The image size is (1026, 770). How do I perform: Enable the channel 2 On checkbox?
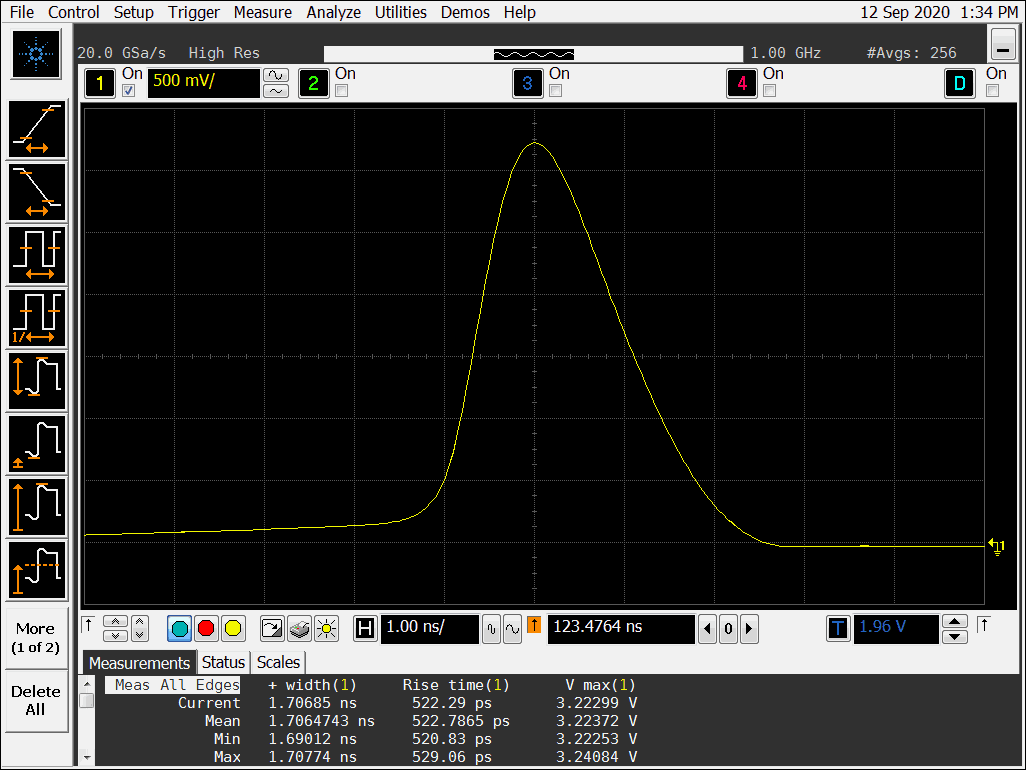[342, 91]
